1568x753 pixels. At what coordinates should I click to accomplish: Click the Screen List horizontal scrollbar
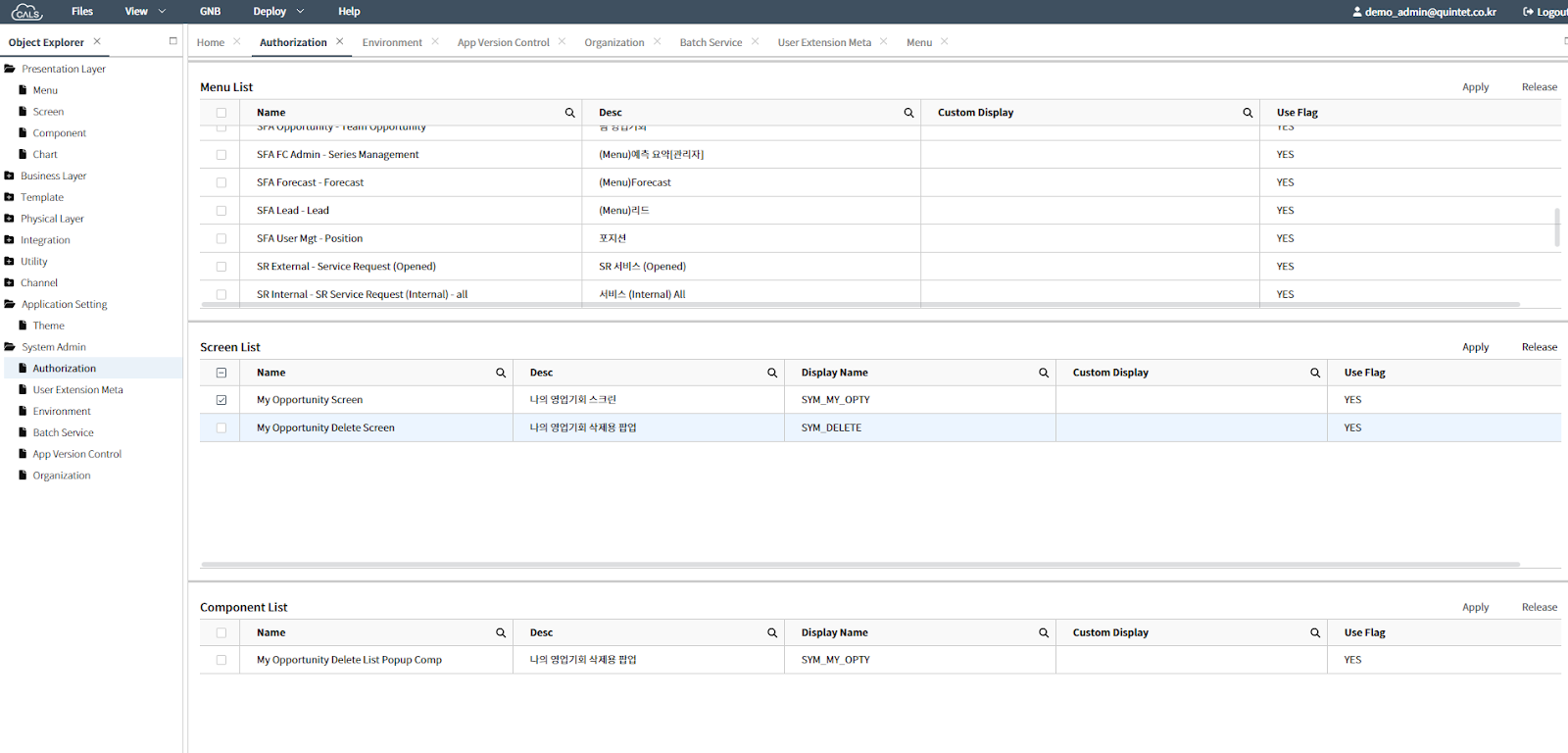860,565
